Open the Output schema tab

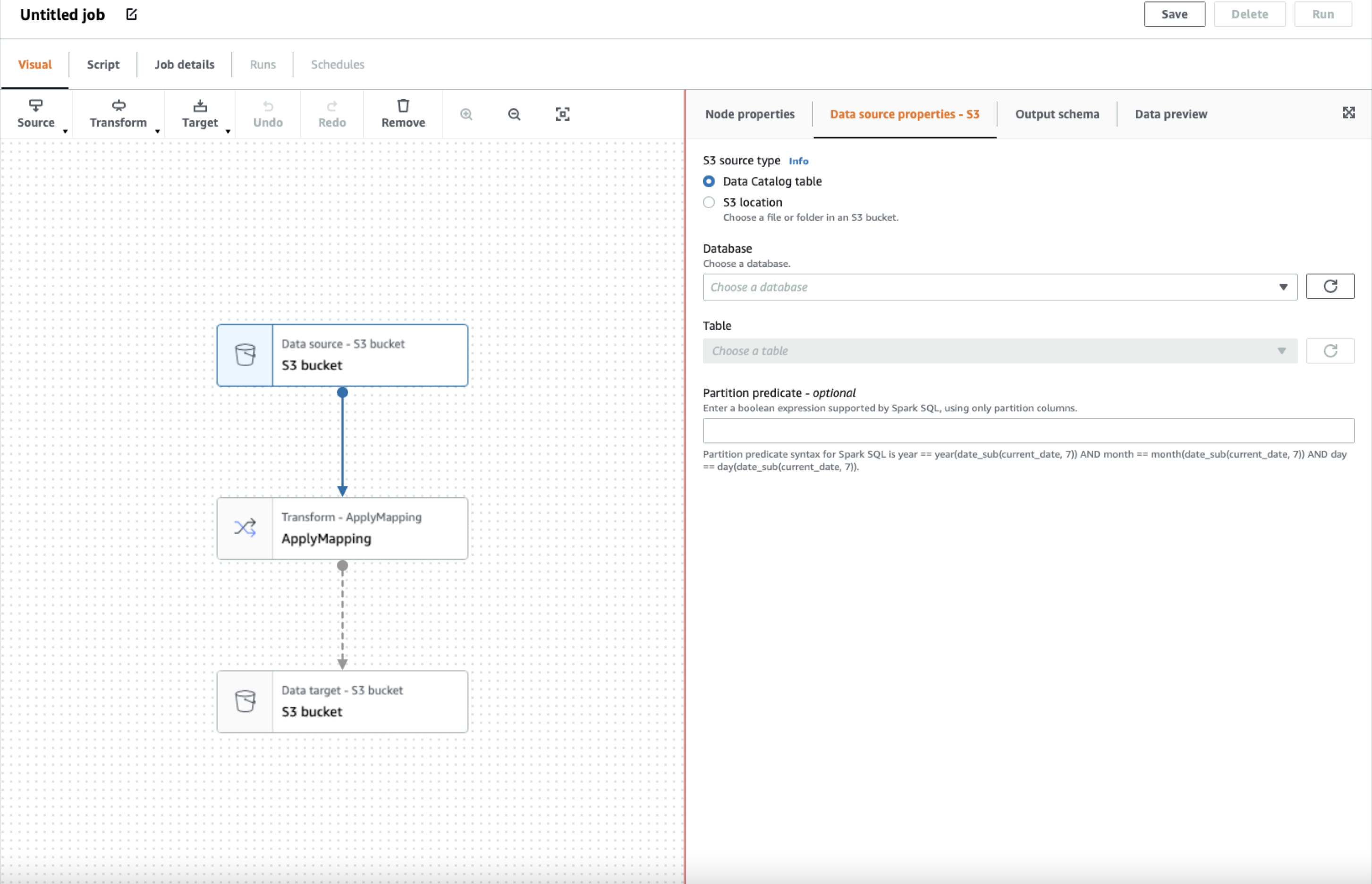pos(1057,114)
